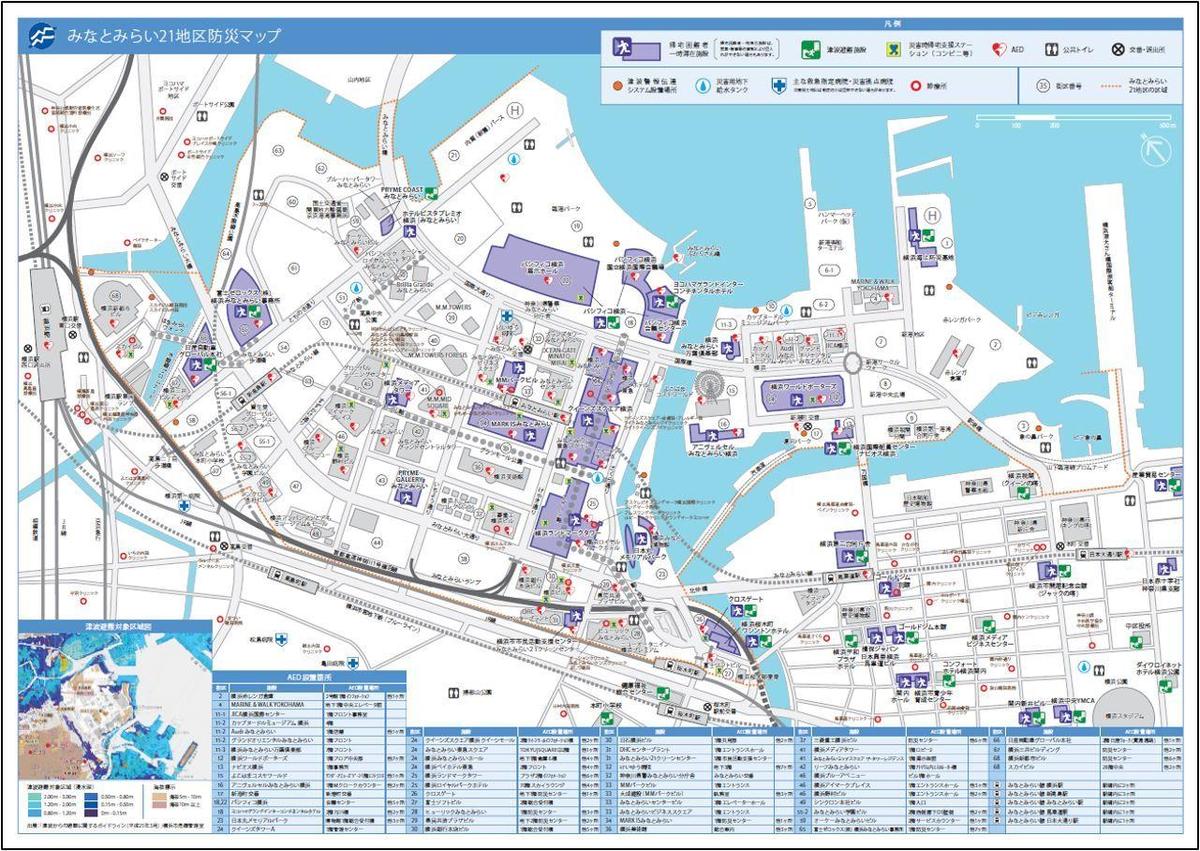The height and width of the screenshot is (851, 1200).
Task: Select the MARINE & WALK YOKOHAMA table row
Action: pos(270,704)
